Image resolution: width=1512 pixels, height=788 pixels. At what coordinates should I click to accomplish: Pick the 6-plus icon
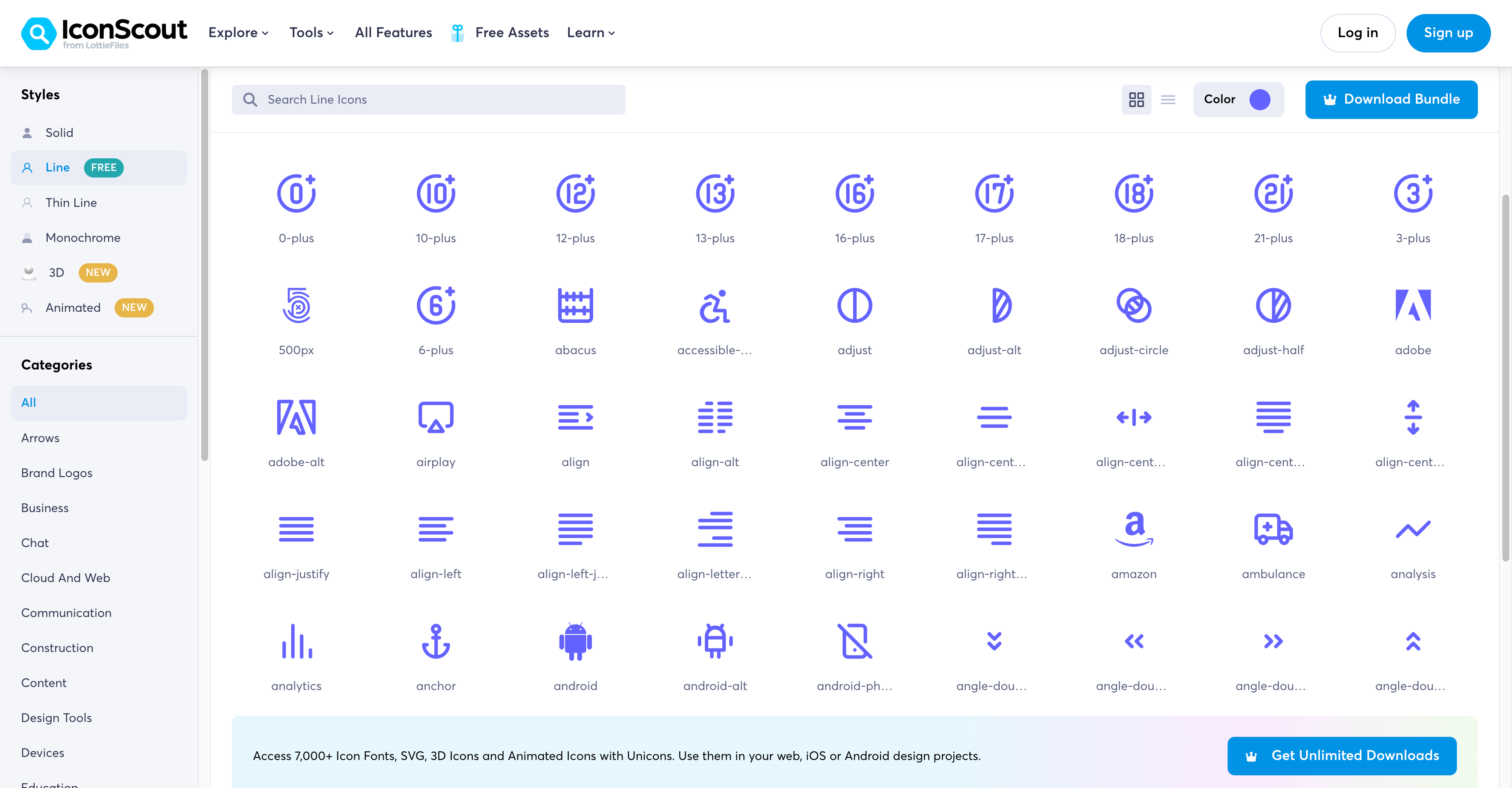pos(435,306)
